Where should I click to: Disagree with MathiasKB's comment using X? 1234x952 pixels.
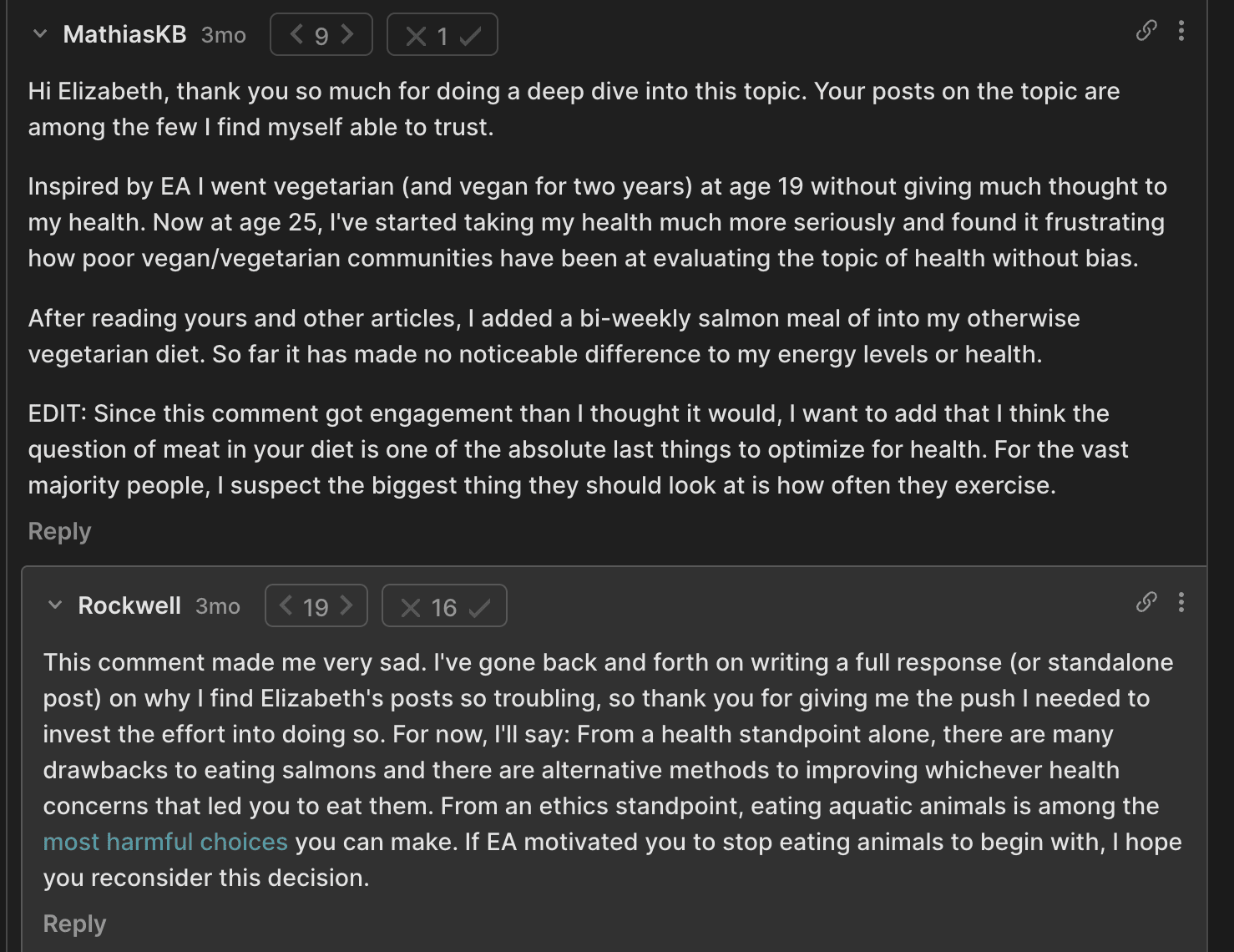click(415, 36)
